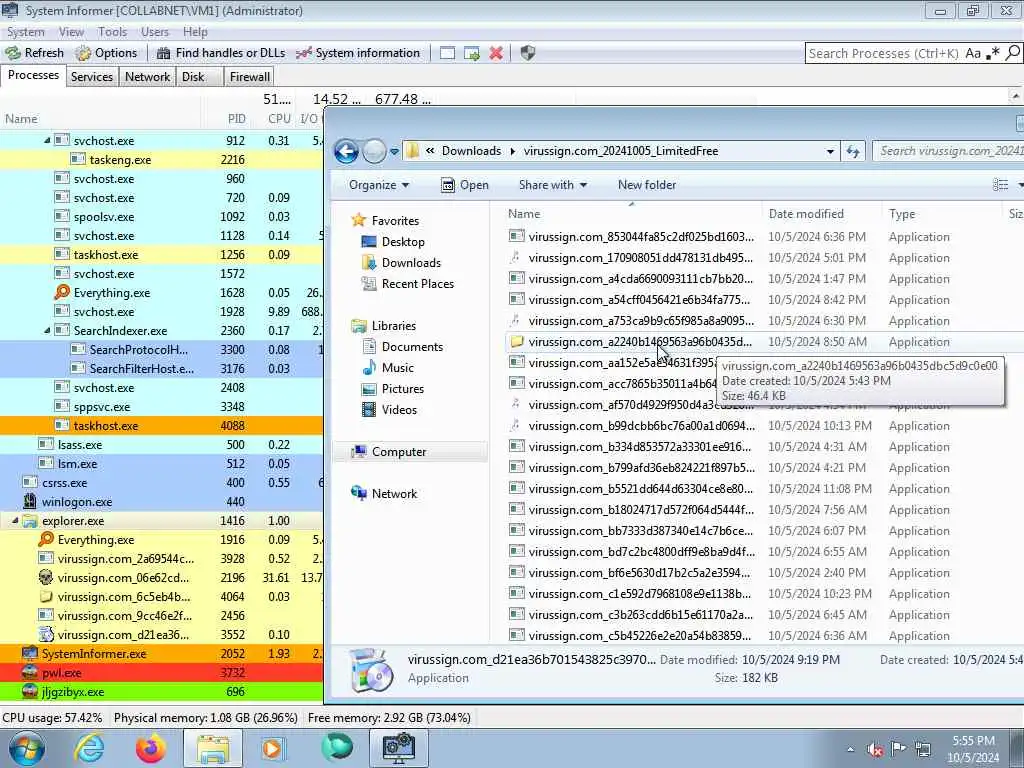Toggle case sensitive Aa search option
The height and width of the screenshot is (768, 1024).
[973, 54]
